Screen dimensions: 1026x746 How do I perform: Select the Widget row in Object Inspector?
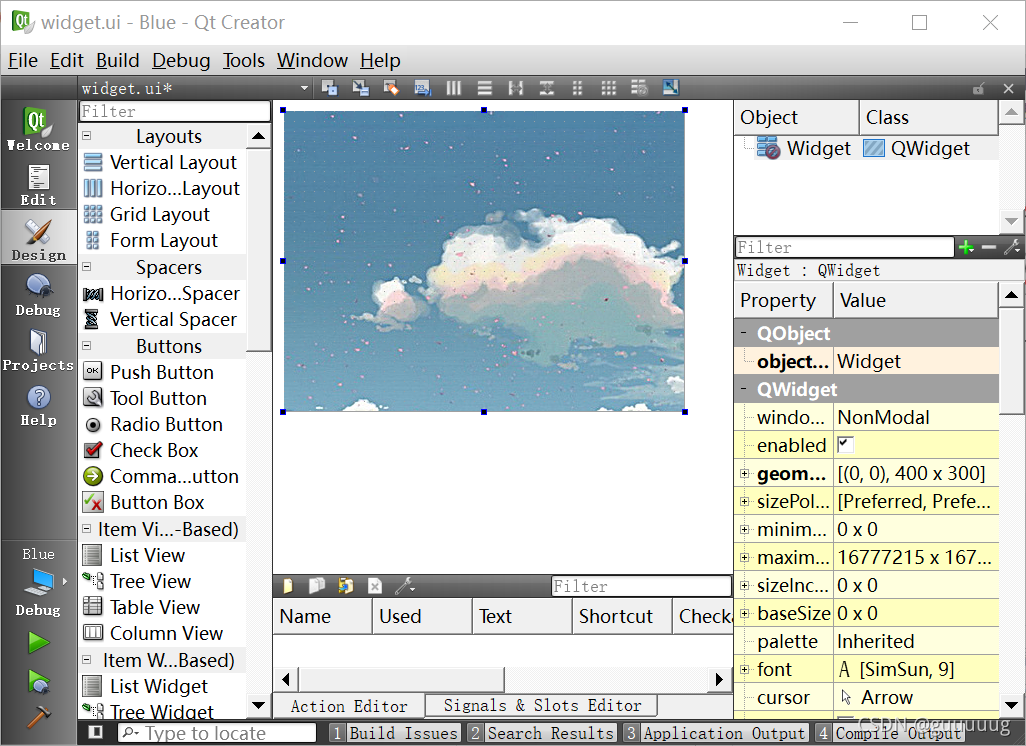pos(866,148)
